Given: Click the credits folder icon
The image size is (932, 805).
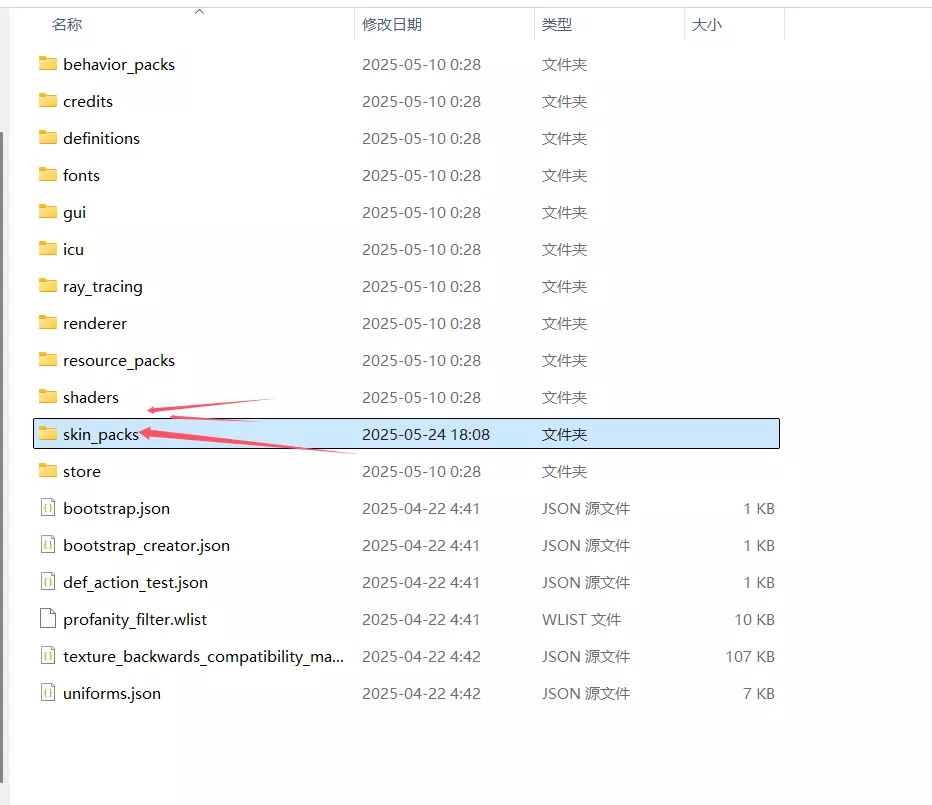Looking at the screenshot, I should click(x=48, y=100).
